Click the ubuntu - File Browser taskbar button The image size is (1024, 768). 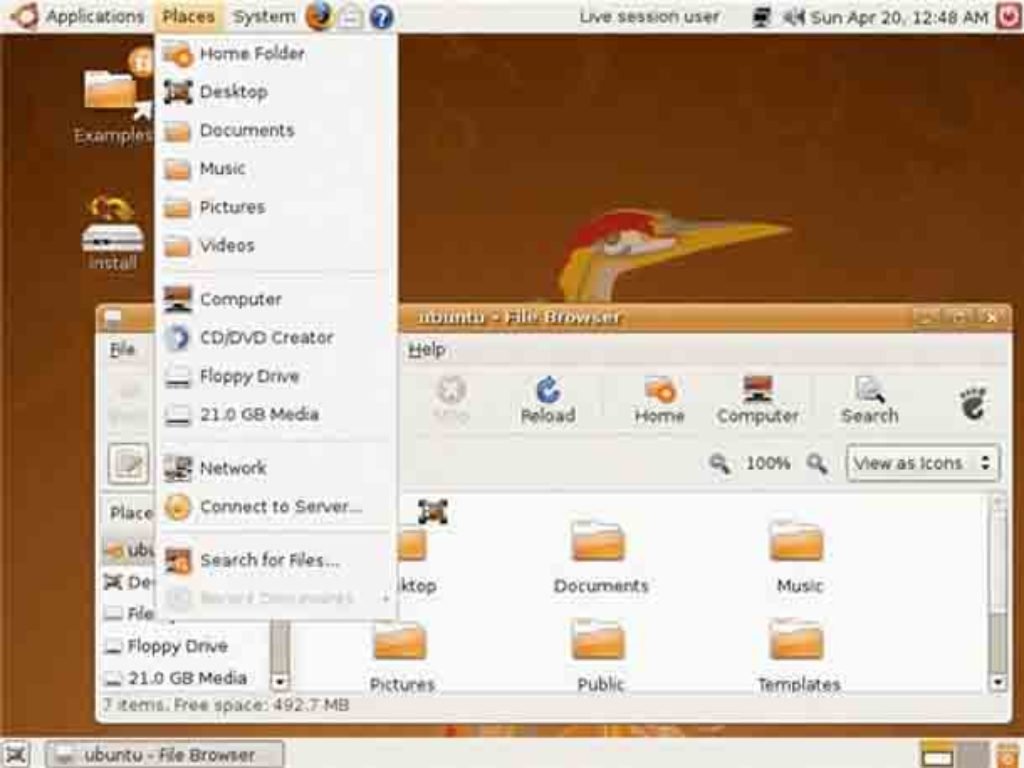coord(166,754)
